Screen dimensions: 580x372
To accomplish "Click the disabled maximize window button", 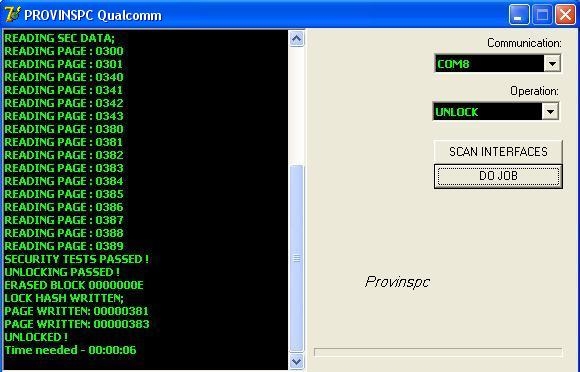I will [542, 15].
